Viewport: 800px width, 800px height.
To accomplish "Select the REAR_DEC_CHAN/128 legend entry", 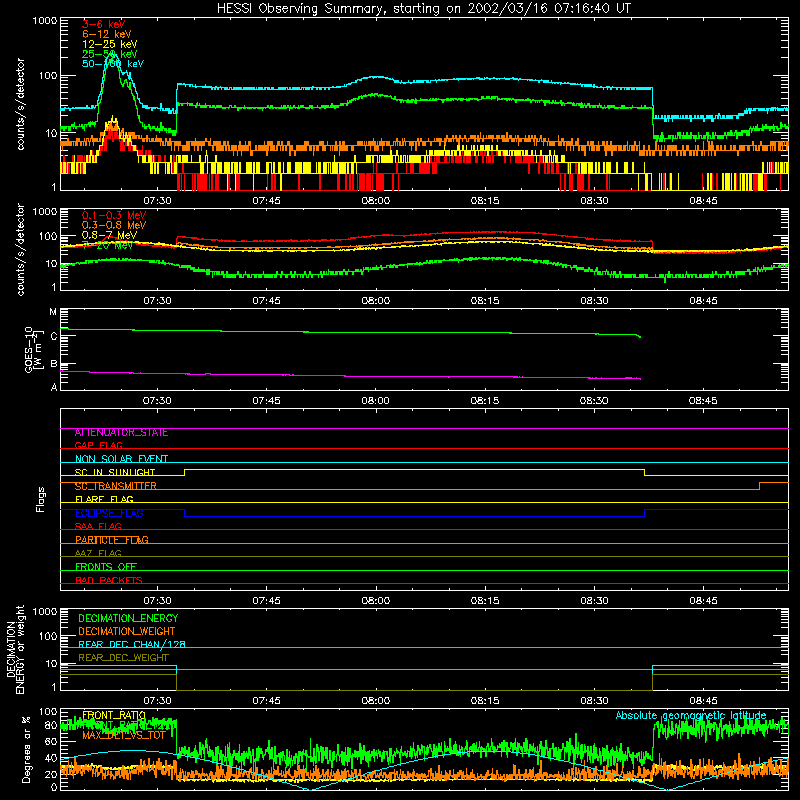I will (132, 644).
